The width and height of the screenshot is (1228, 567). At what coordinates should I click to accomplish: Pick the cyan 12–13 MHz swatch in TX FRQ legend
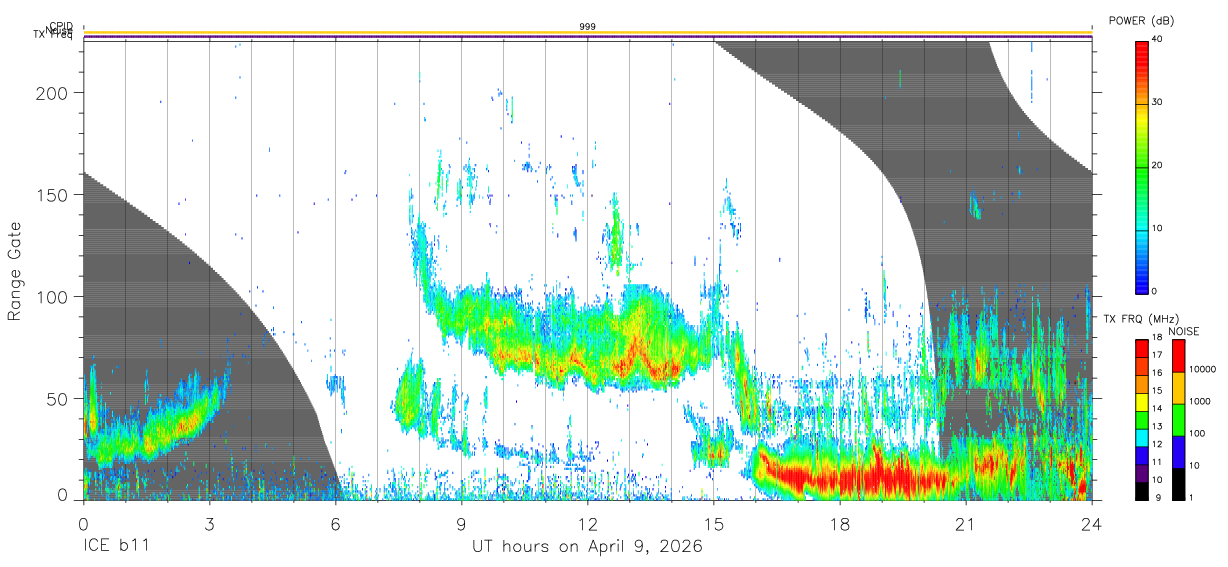[x=1141, y=438]
